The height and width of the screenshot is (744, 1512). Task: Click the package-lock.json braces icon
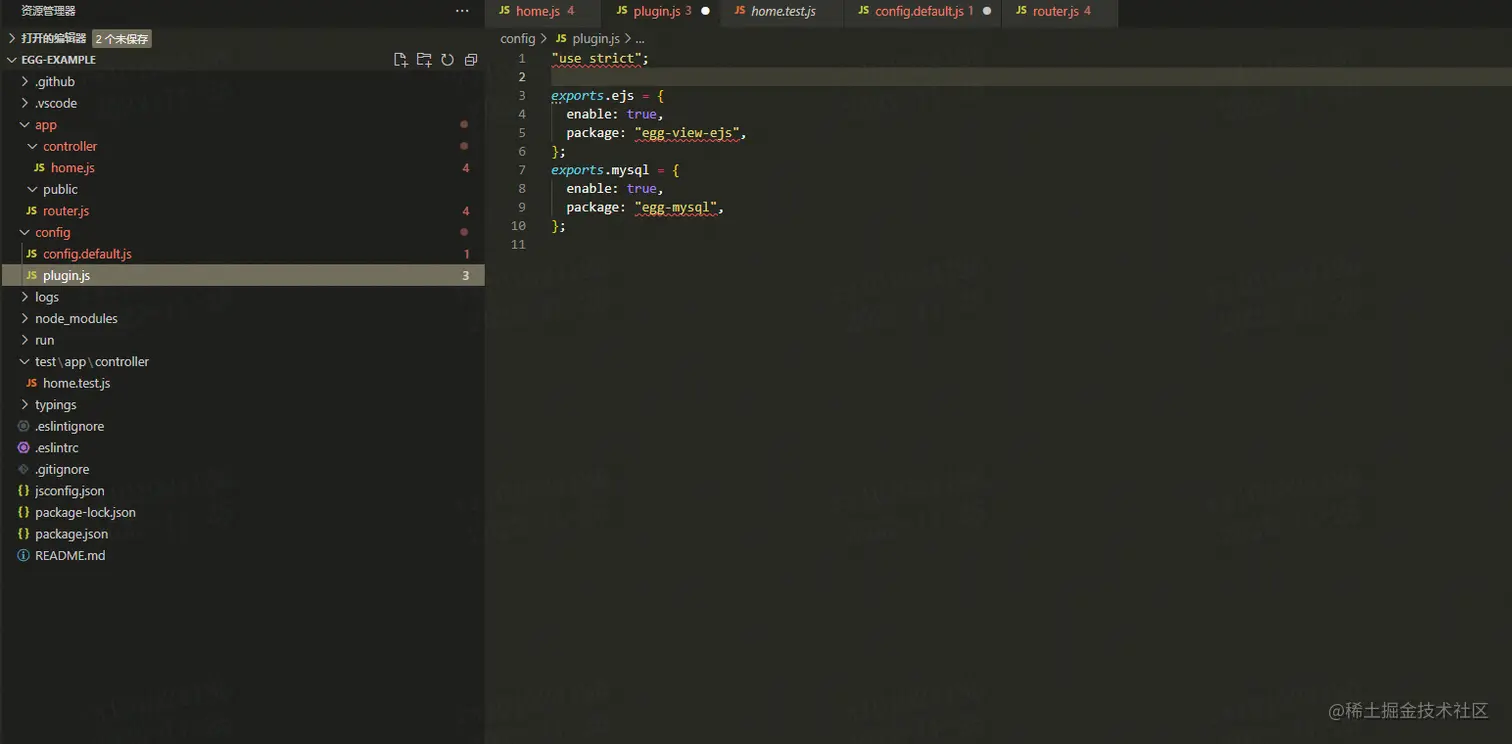(x=24, y=512)
